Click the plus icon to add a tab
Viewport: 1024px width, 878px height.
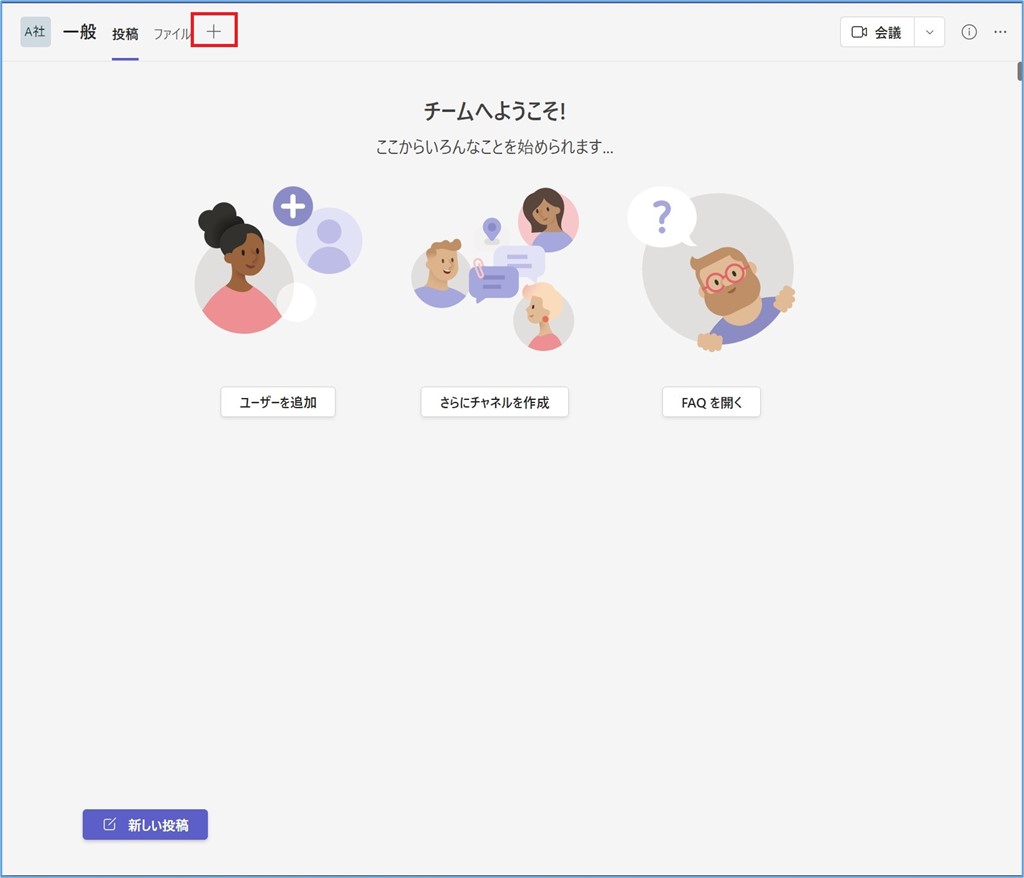tap(213, 32)
